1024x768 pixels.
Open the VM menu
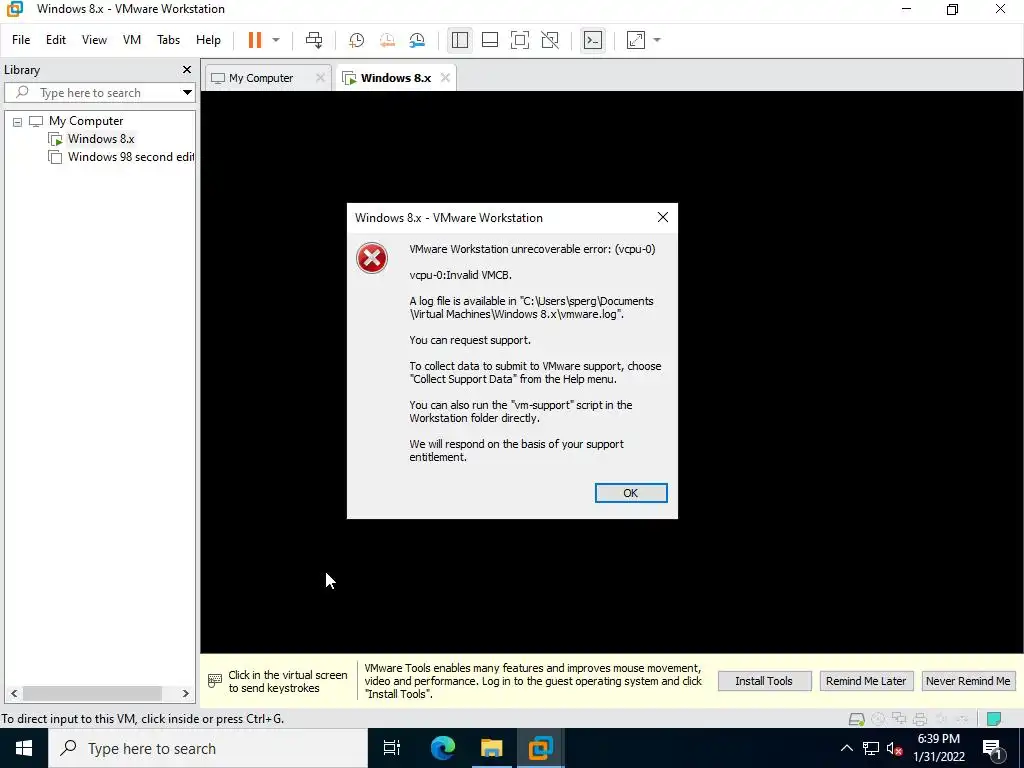pyautogui.click(x=132, y=40)
